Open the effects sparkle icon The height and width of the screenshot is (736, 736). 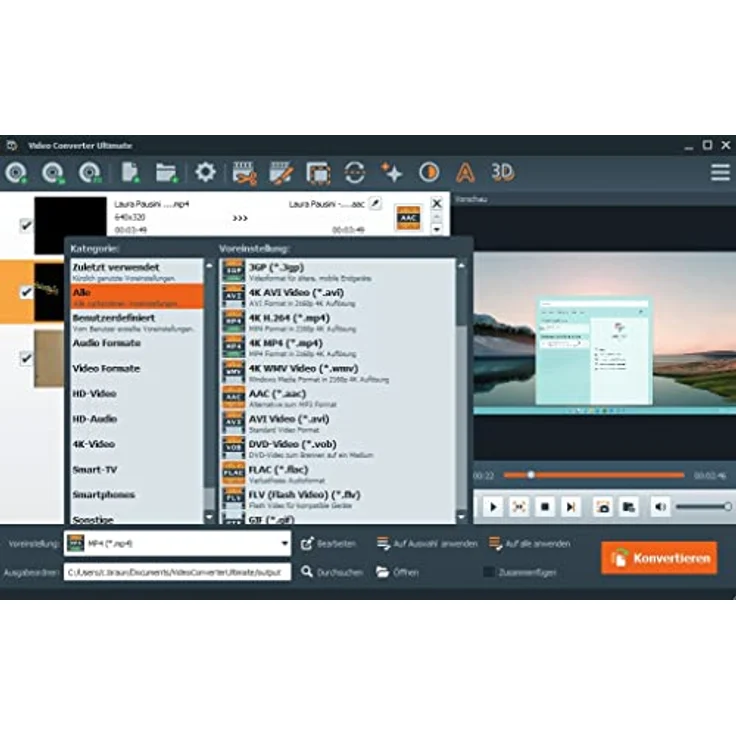point(391,172)
